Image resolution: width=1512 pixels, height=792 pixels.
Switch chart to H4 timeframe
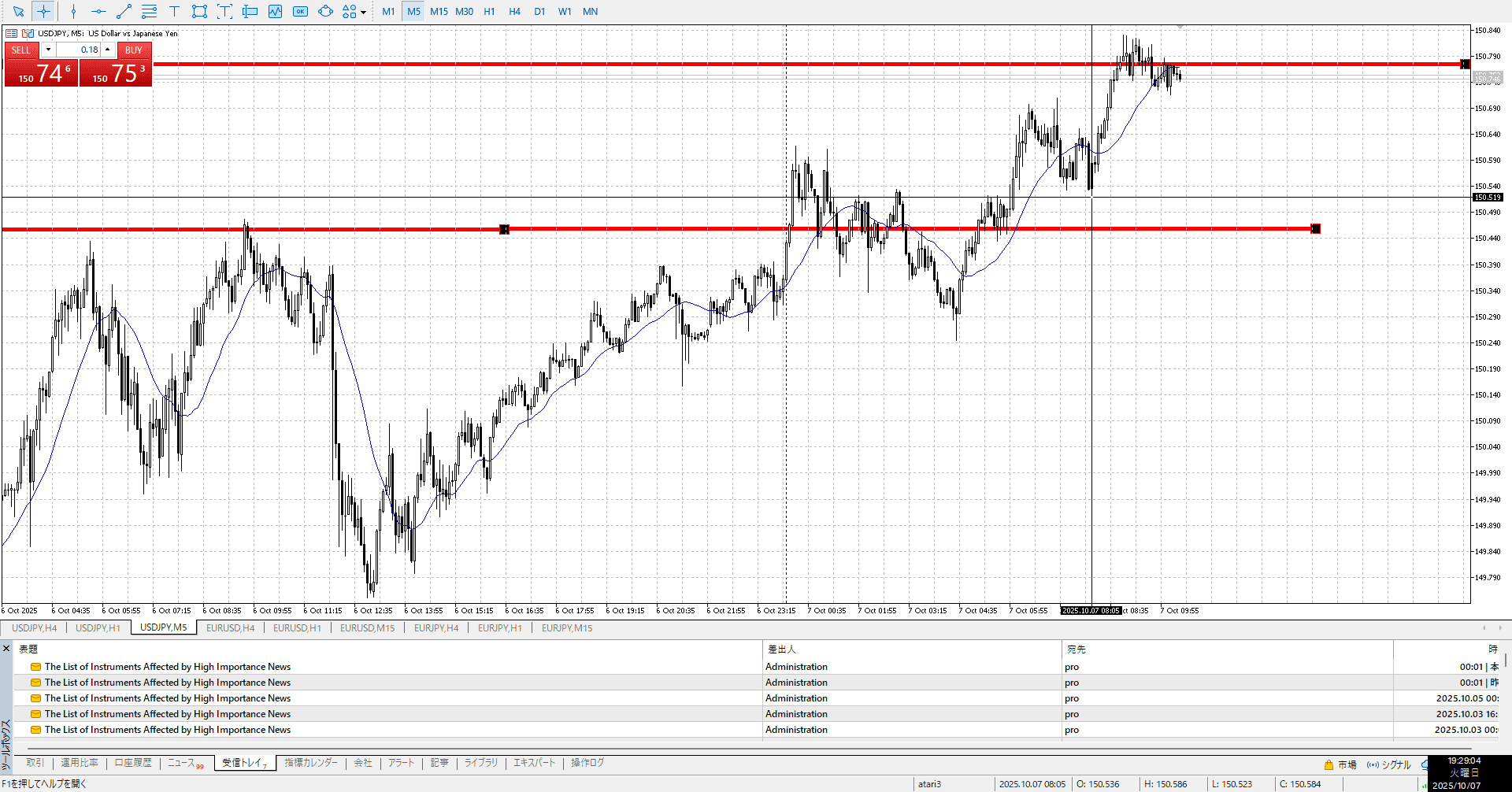click(514, 11)
